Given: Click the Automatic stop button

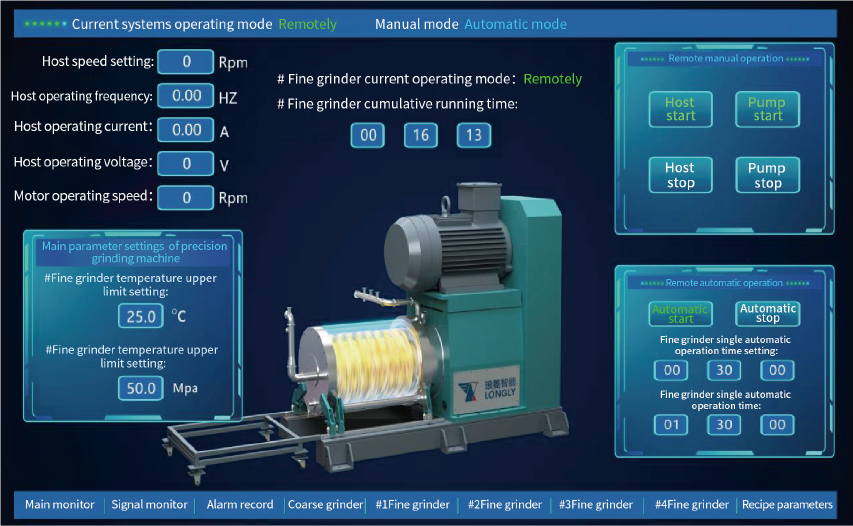Looking at the screenshot, I should tap(767, 314).
